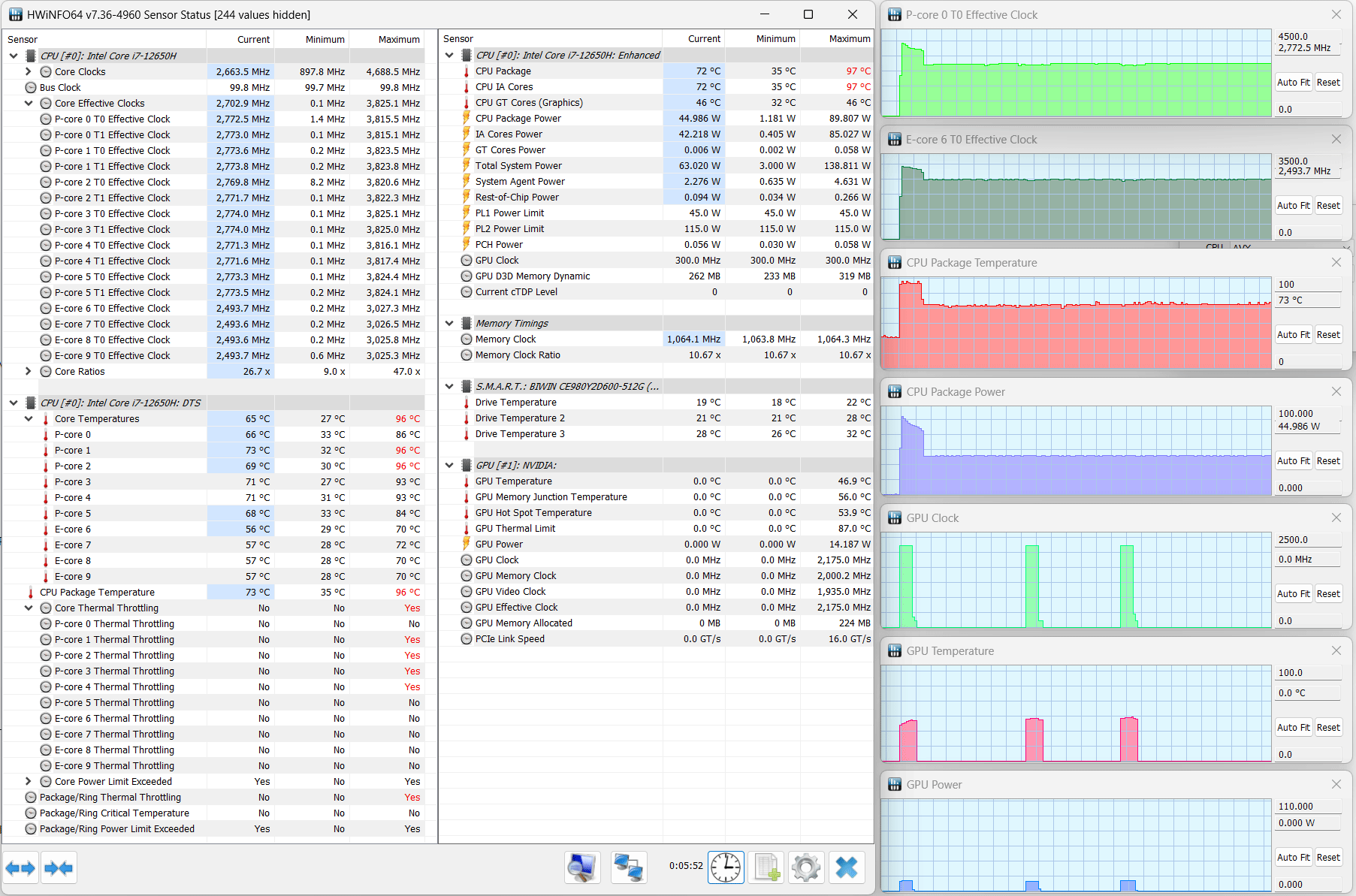This screenshot has height=896, width=1356.
Task: Click the networked computers icon in bottom toolbar
Action: click(x=628, y=868)
